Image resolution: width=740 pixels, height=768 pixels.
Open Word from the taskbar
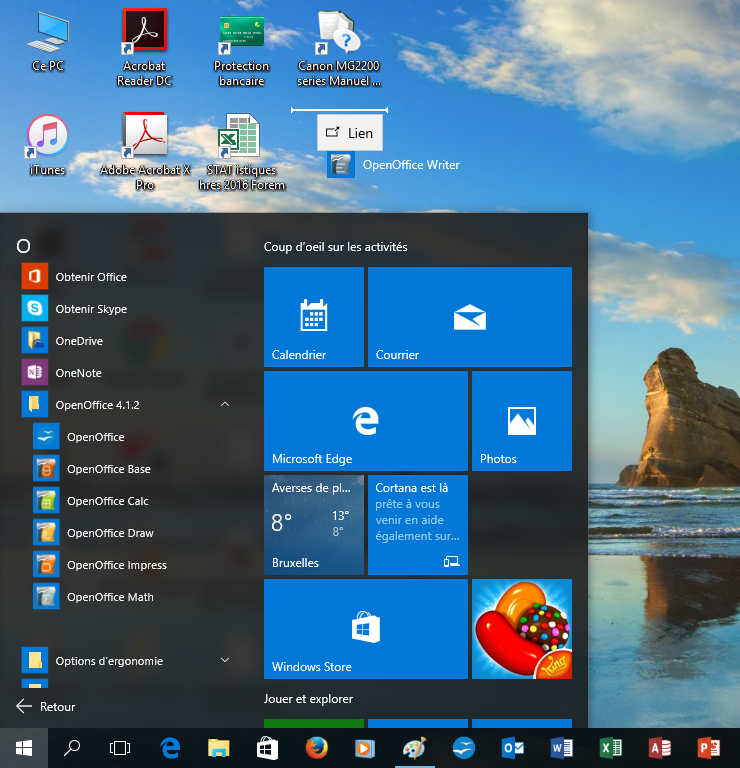pyautogui.click(x=562, y=748)
